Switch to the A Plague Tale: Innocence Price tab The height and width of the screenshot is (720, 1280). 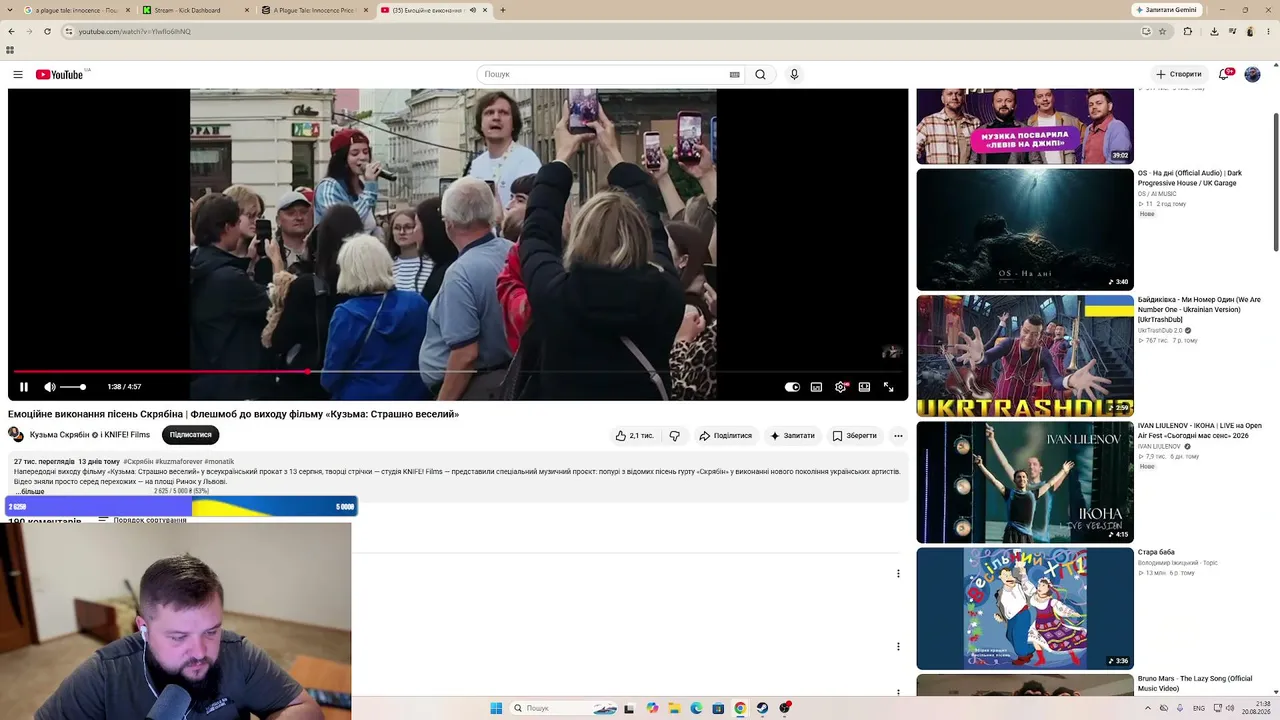313,10
